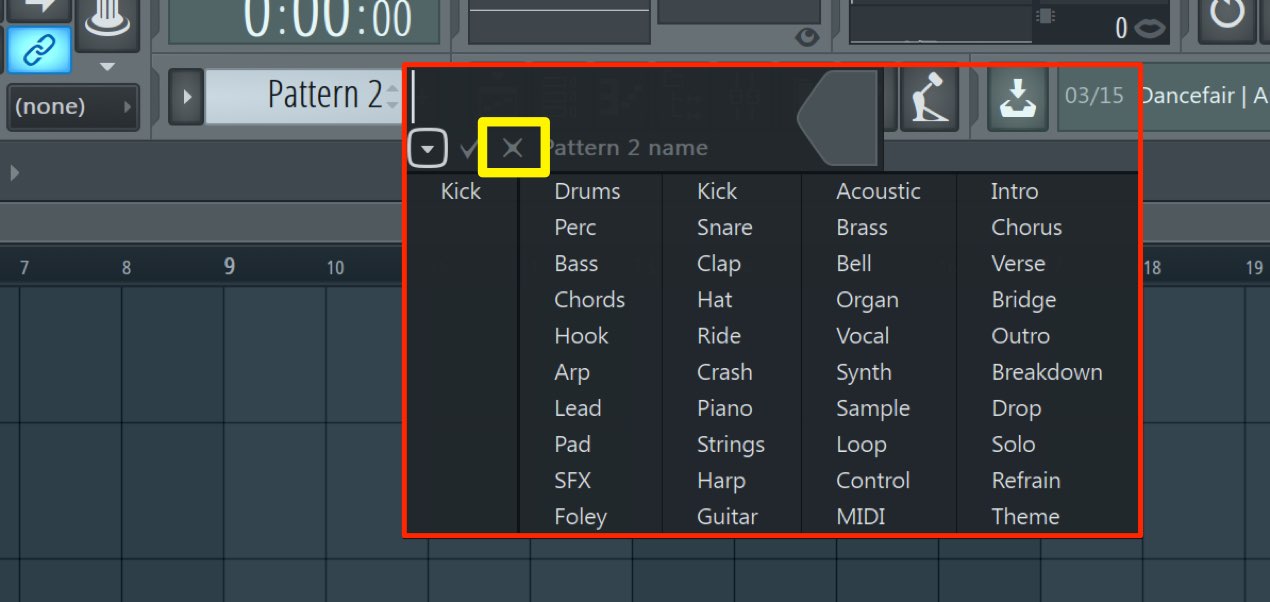Pick Synth as the pattern name

click(863, 372)
